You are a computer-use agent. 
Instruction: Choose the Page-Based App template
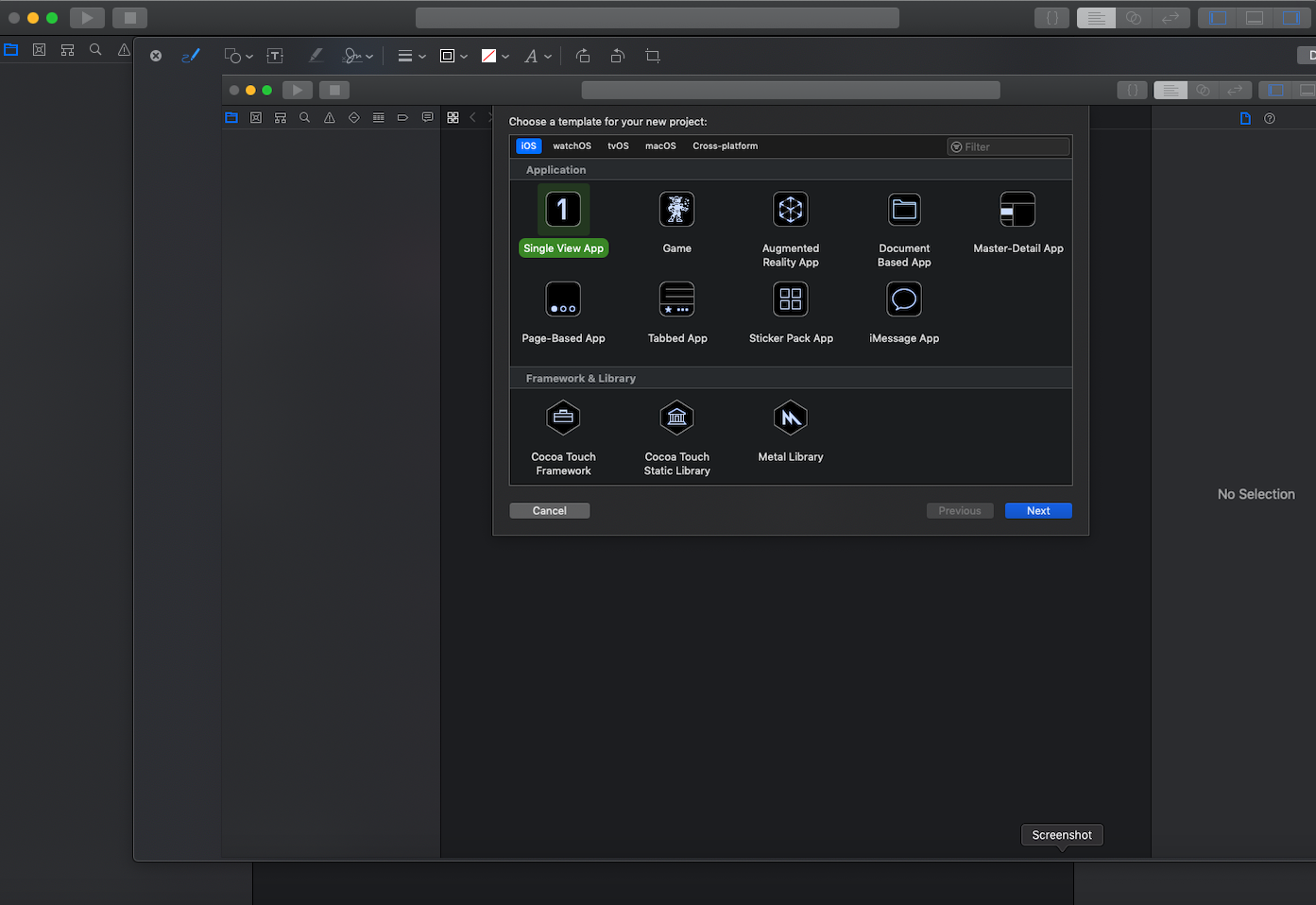pyautogui.click(x=563, y=313)
